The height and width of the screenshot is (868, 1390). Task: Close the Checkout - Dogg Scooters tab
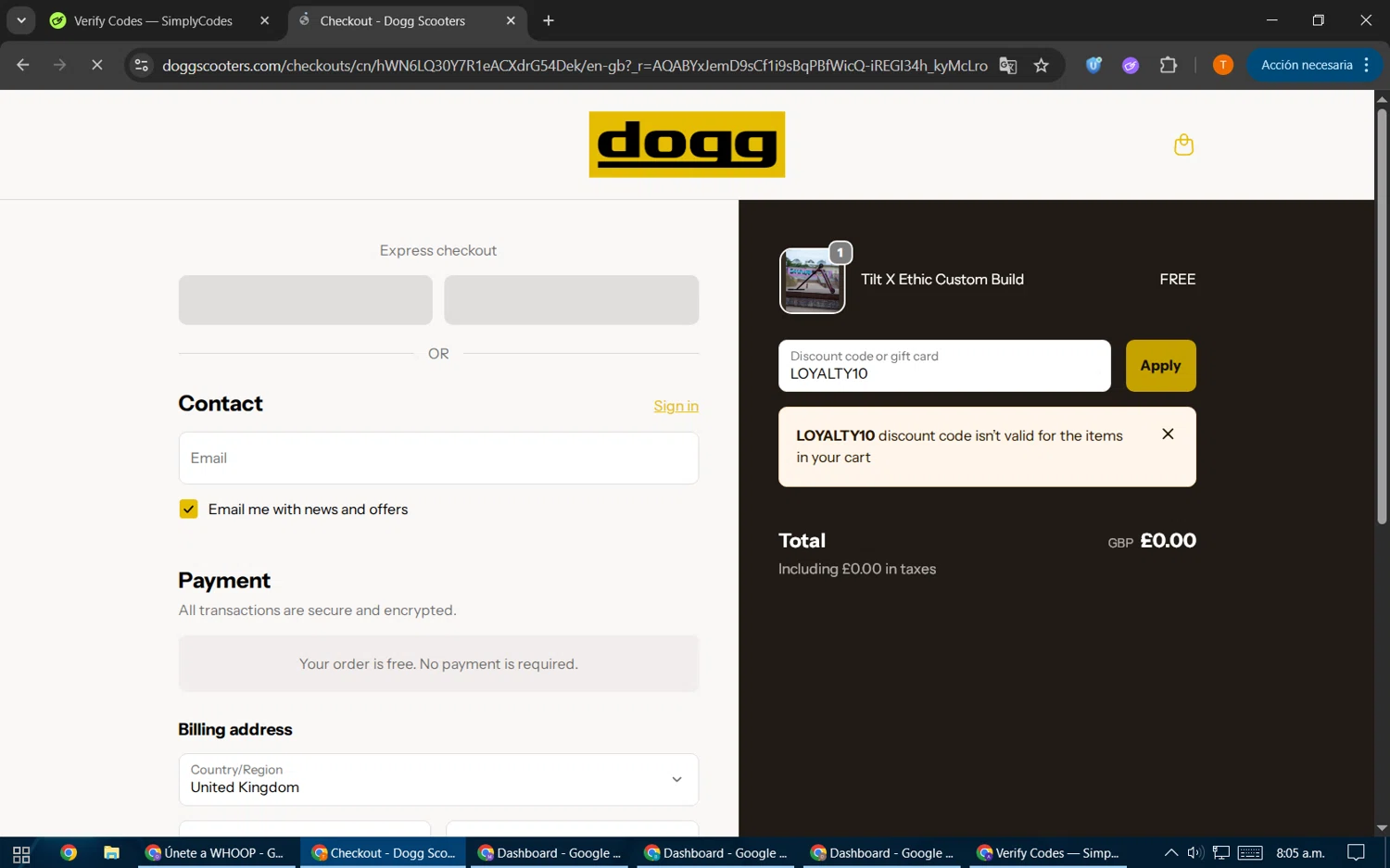(511, 20)
